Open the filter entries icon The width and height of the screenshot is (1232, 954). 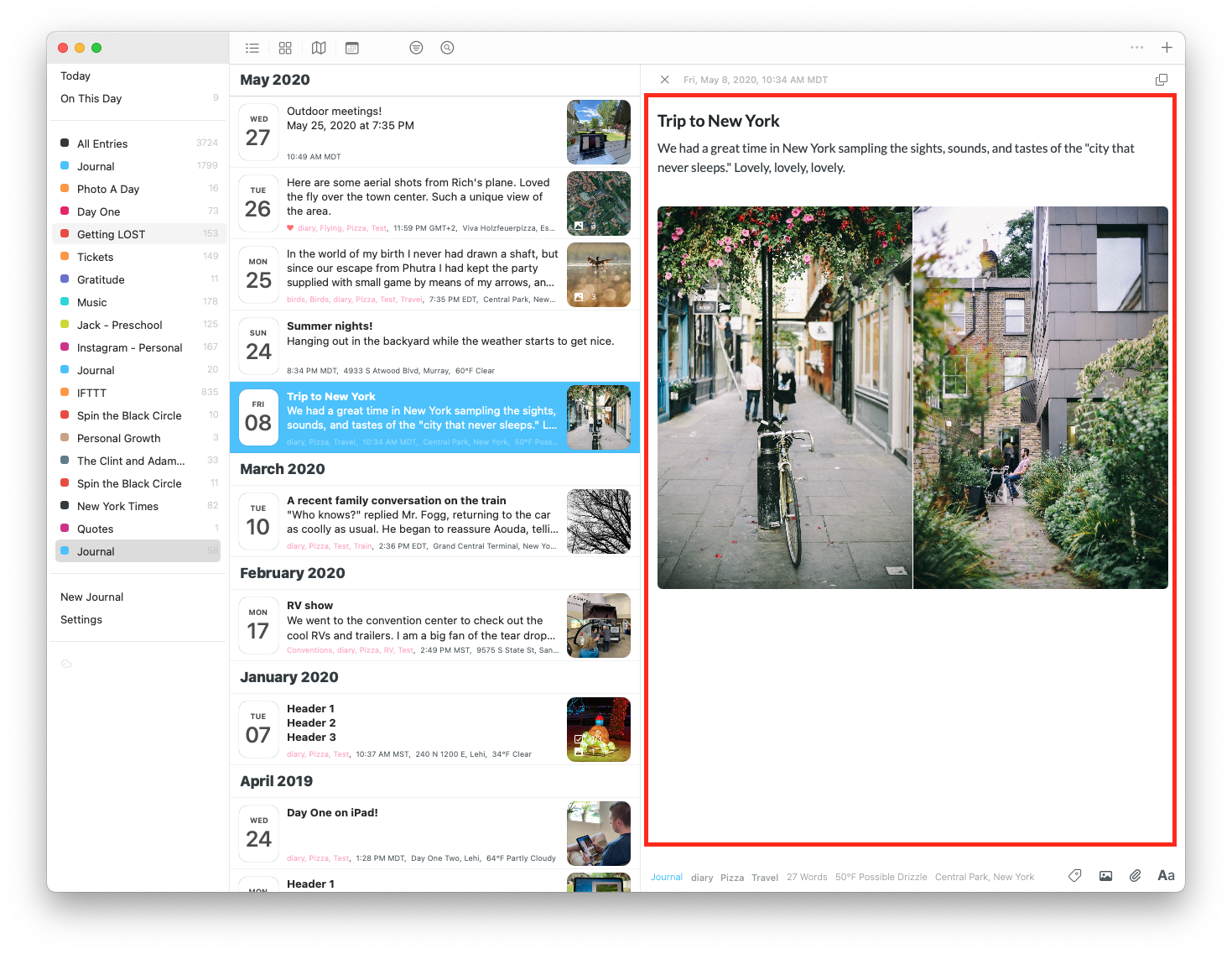pos(416,48)
